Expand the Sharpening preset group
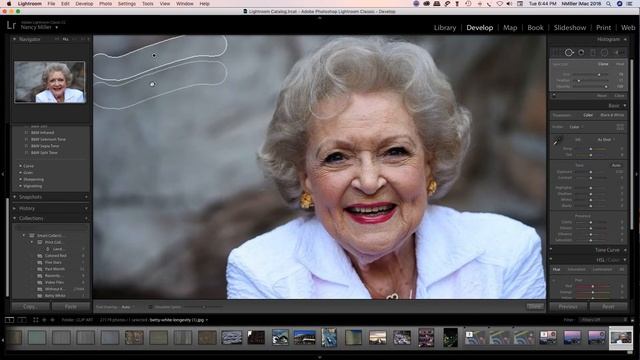The height and width of the screenshot is (360, 640). [20, 179]
